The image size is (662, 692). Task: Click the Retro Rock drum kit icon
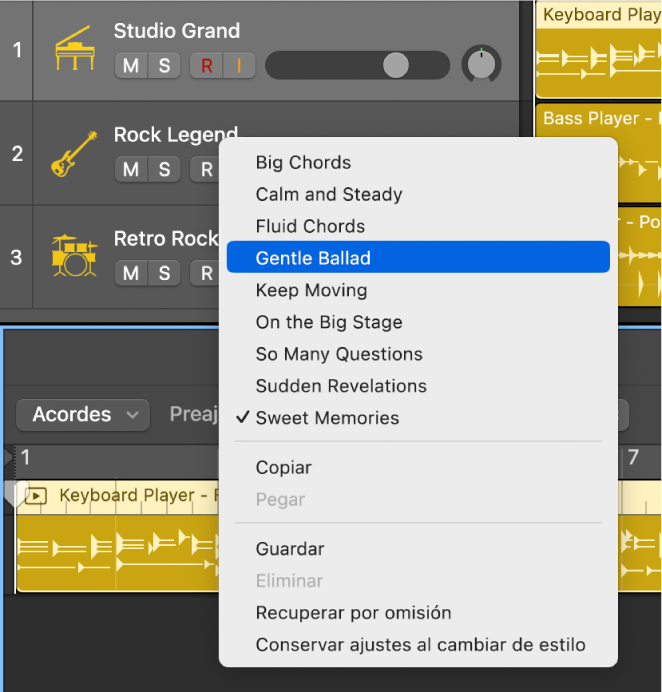[x=74, y=256]
